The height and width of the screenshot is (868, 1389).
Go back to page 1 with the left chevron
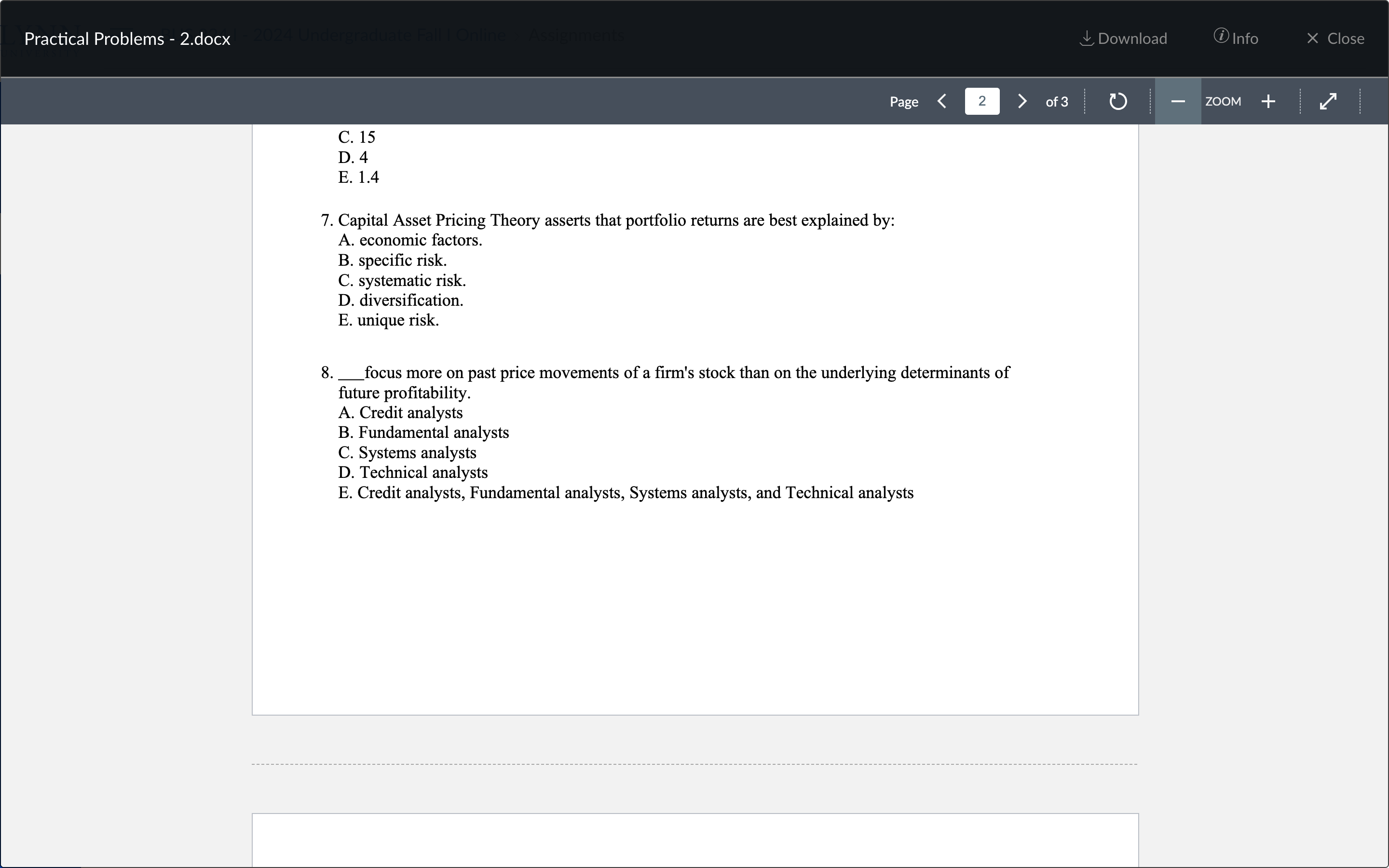(x=942, y=101)
